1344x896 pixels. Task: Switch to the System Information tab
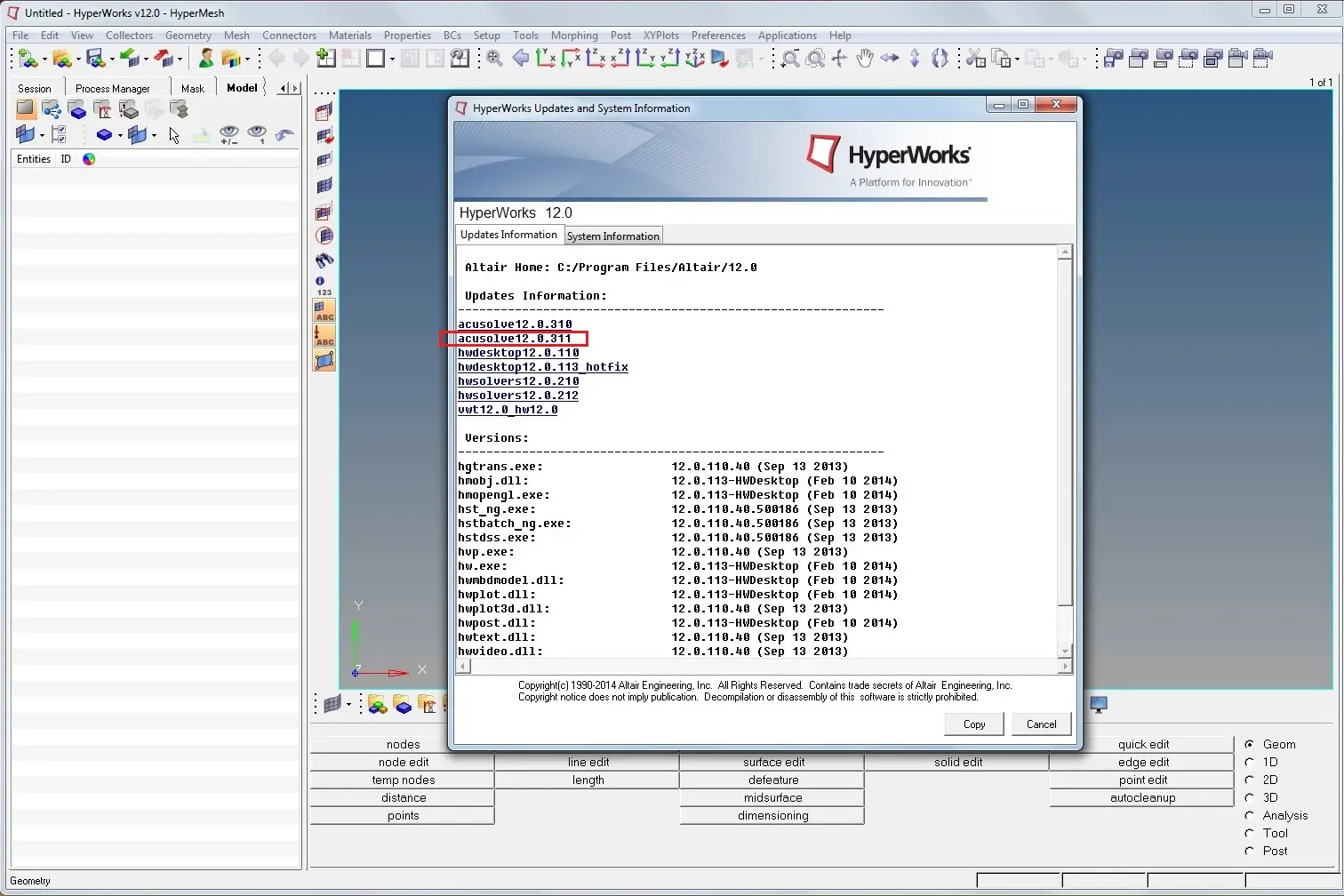pyautogui.click(x=613, y=236)
